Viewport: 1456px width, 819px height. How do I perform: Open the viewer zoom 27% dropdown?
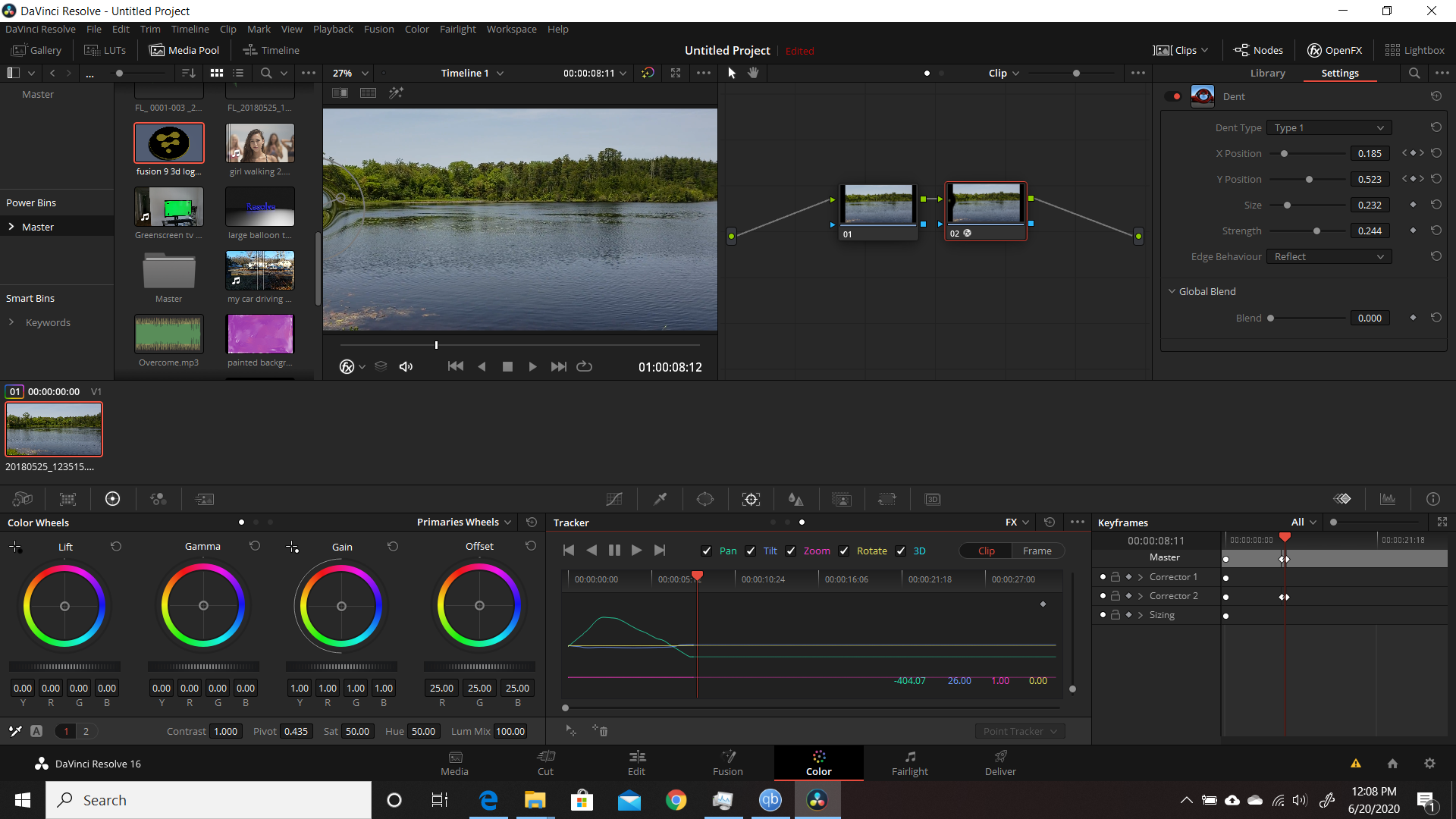350,73
